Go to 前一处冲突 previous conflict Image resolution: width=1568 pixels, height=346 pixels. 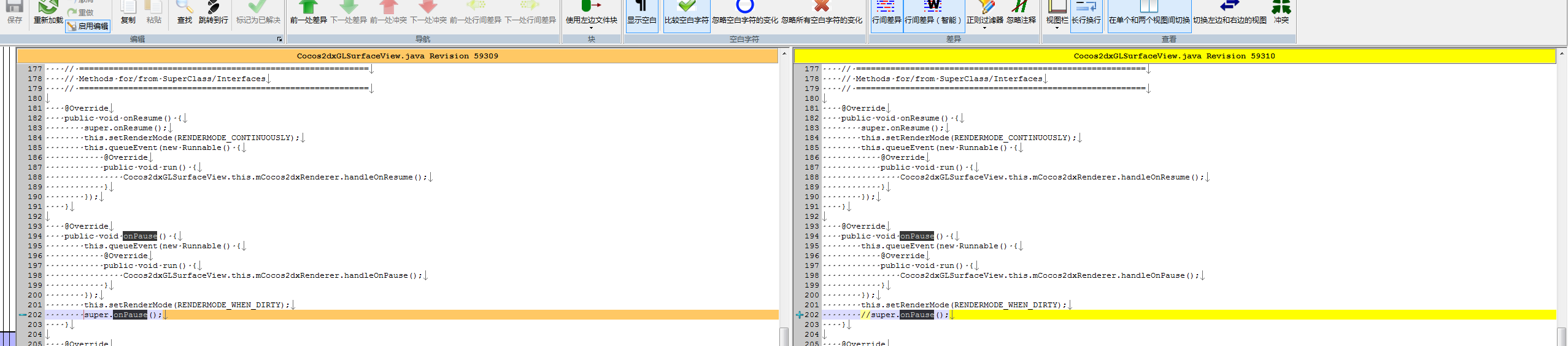(x=388, y=12)
